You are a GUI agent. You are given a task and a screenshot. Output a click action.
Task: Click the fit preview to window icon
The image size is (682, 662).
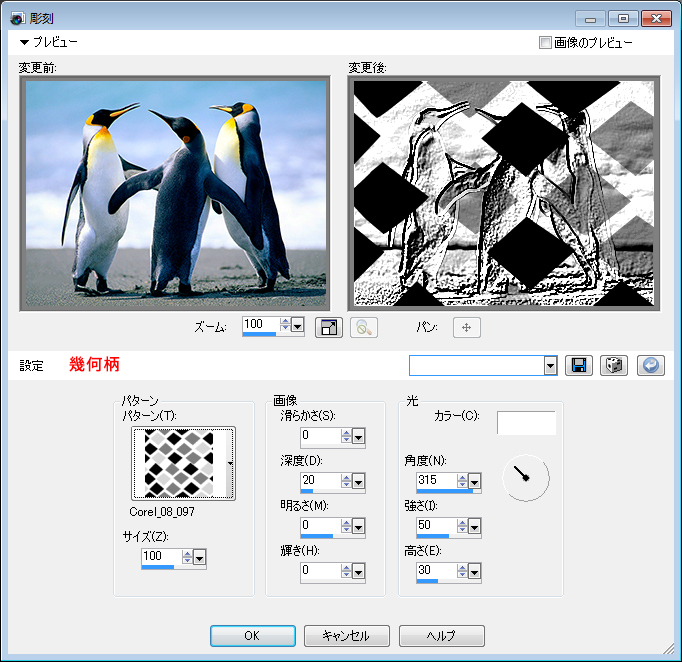328,327
